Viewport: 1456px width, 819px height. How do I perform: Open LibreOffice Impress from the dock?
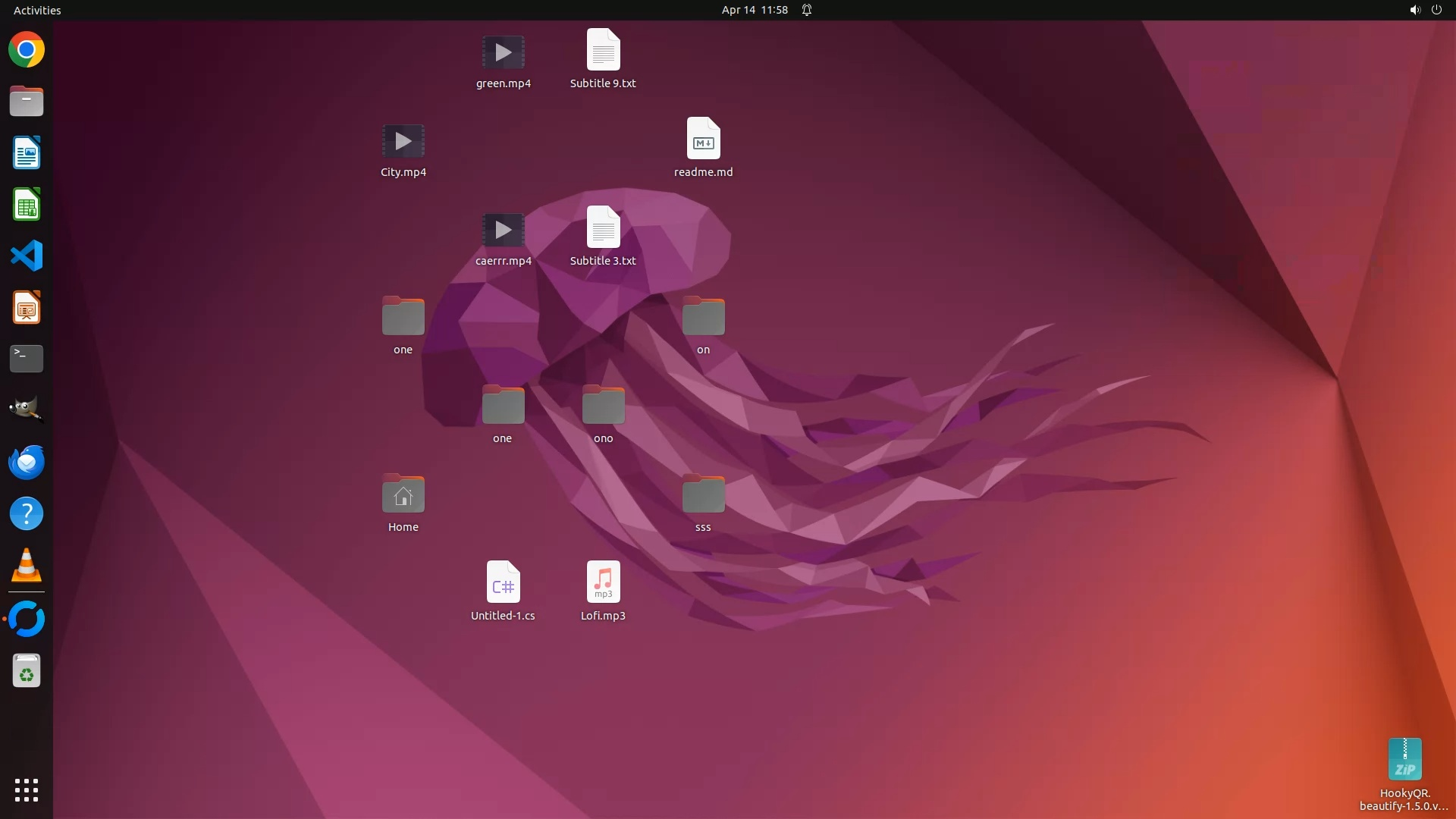point(27,307)
